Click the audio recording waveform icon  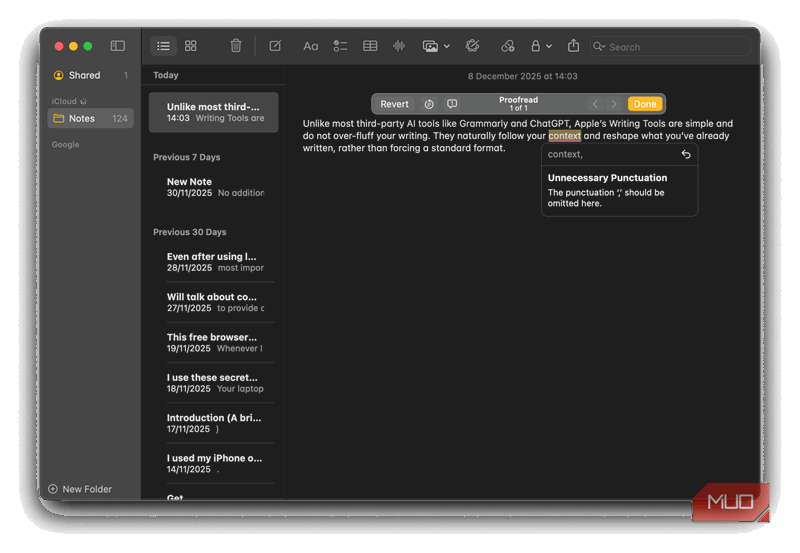(399, 46)
